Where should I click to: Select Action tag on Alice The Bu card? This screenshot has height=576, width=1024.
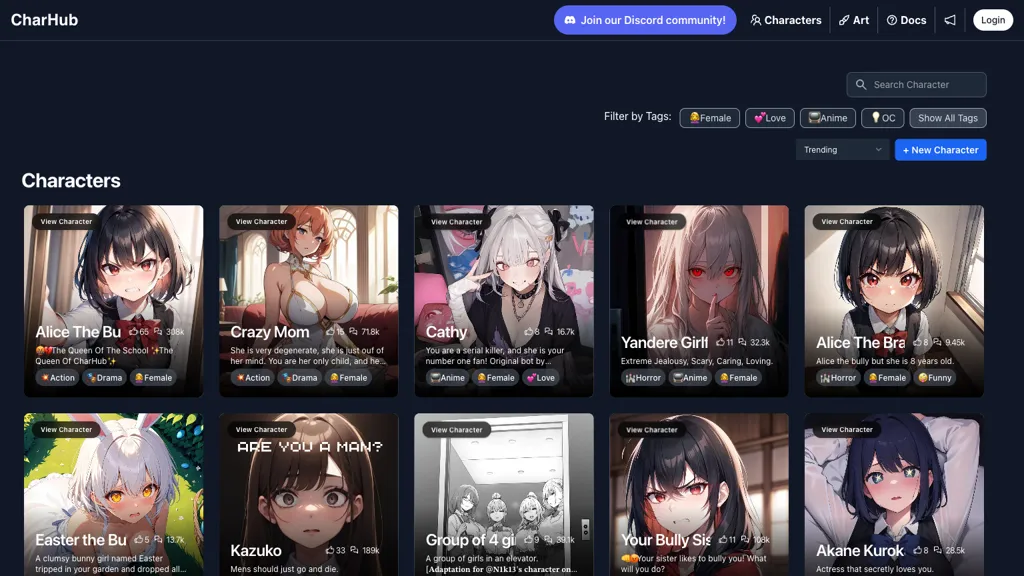(57, 377)
